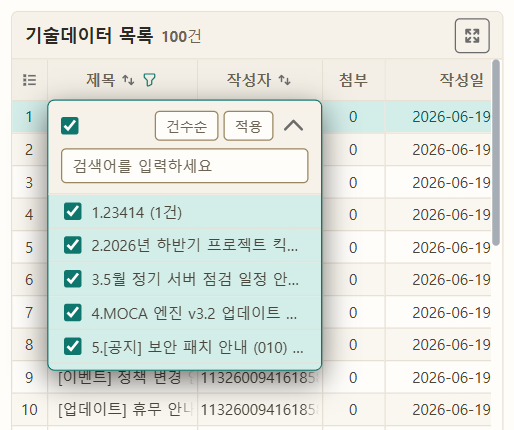The width and height of the screenshot is (514, 430).
Task: Select row number 5
Action: (29, 248)
